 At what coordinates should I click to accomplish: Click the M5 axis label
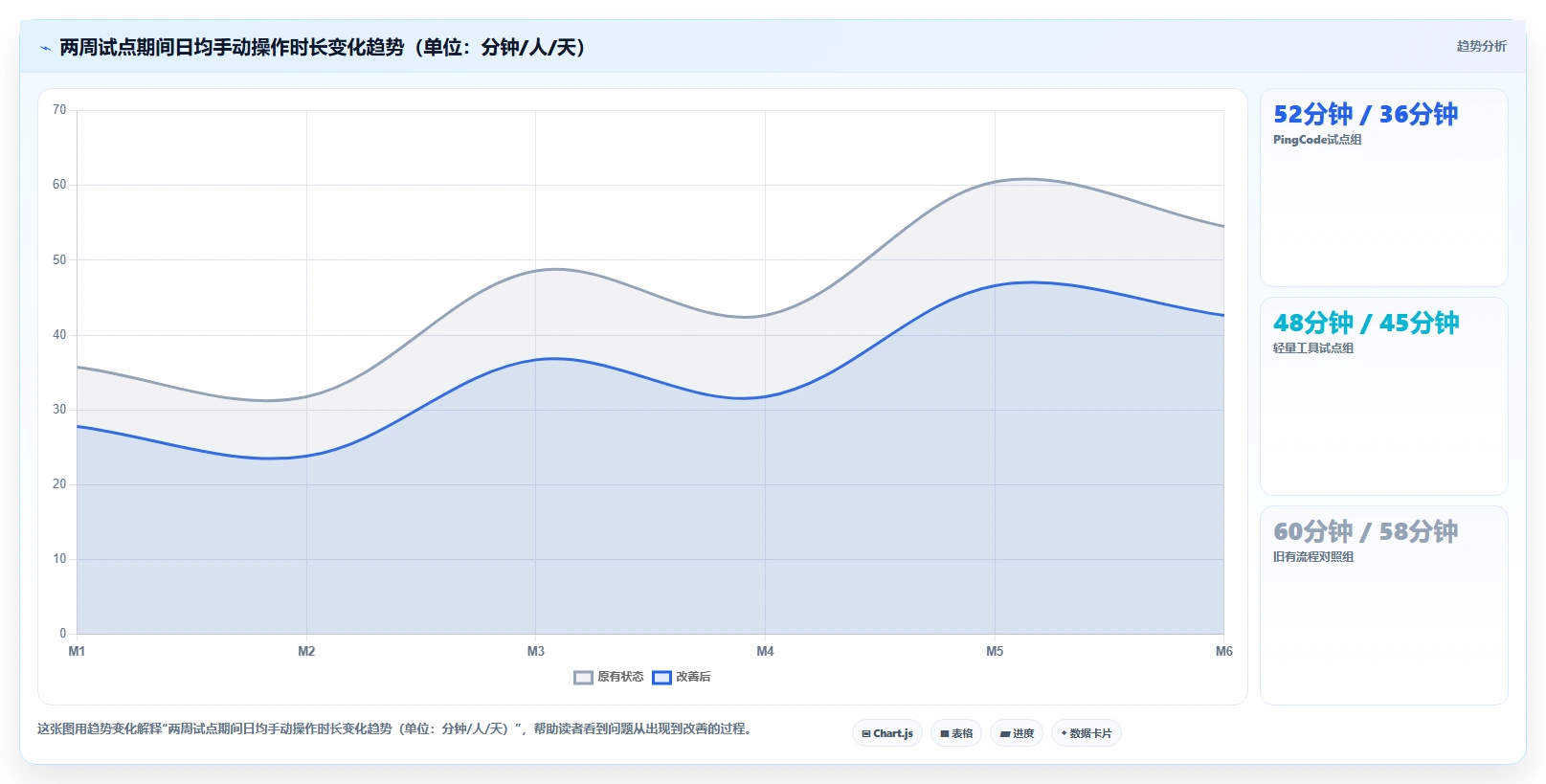click(995, 651)
